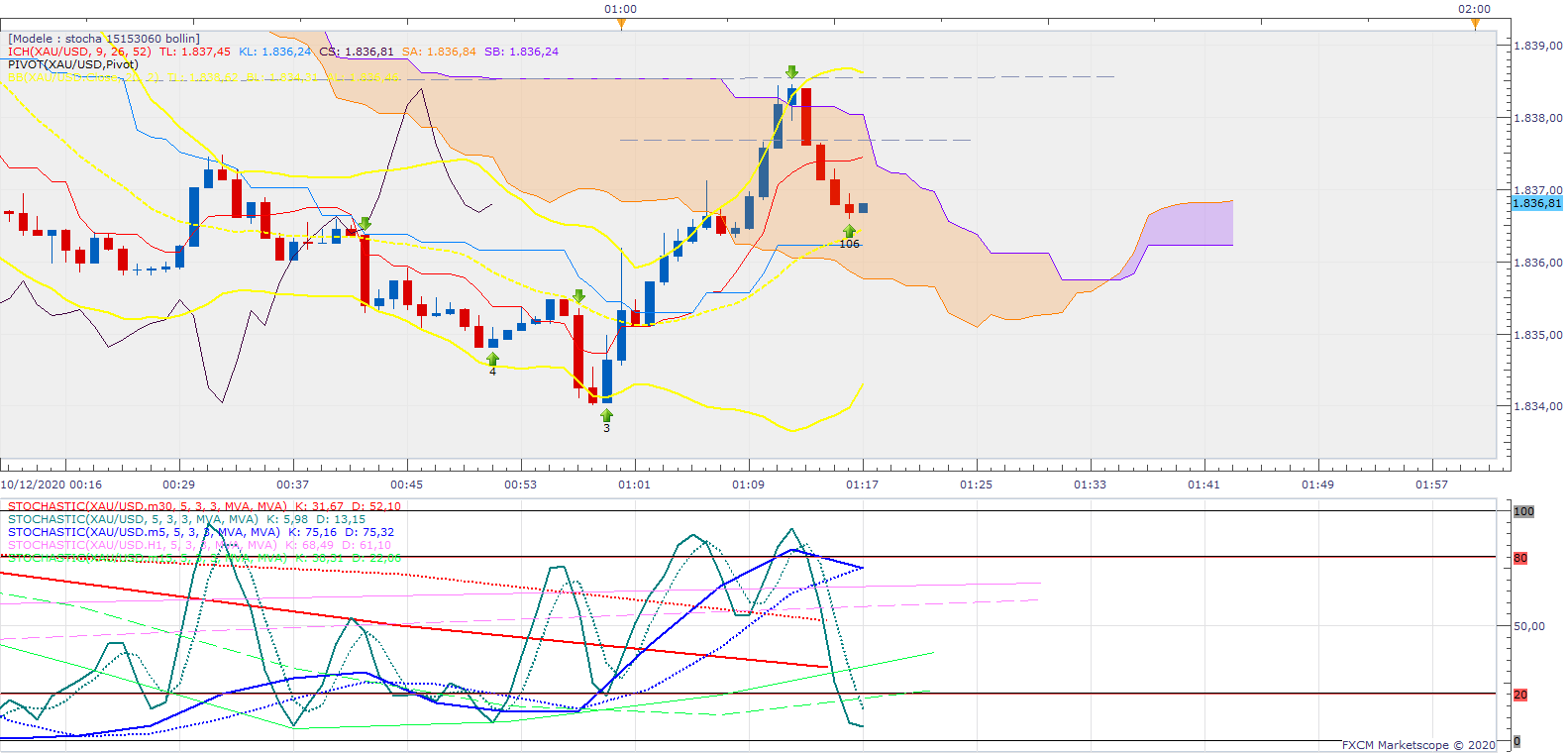Viewport: 1568px width, 753px height.
Task: Click the 1.836,00 price axis label
Action: pos(1538,263)
